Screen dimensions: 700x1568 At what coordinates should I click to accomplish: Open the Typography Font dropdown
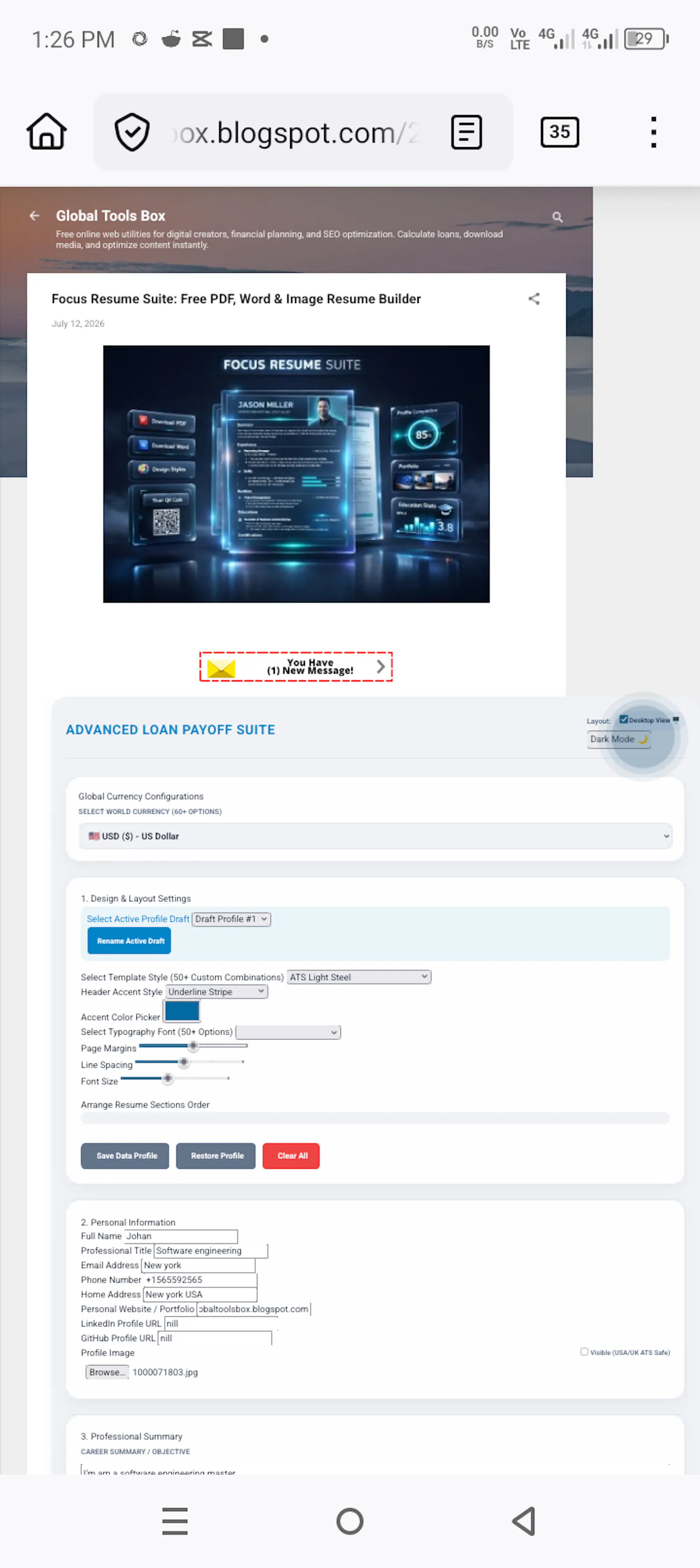coord(288,1032)
